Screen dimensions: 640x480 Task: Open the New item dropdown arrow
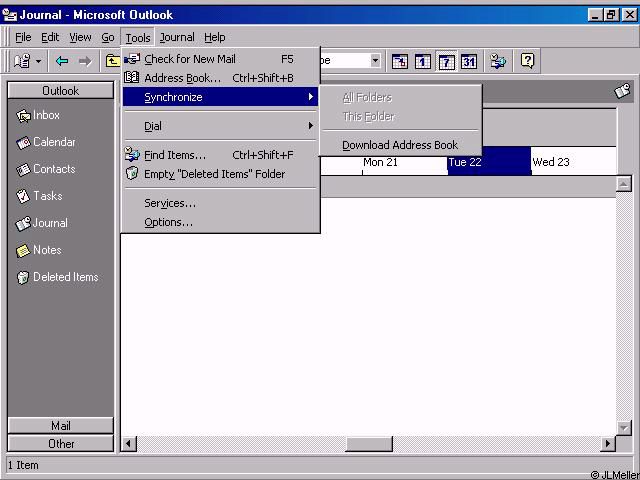[x=38, y=61]
